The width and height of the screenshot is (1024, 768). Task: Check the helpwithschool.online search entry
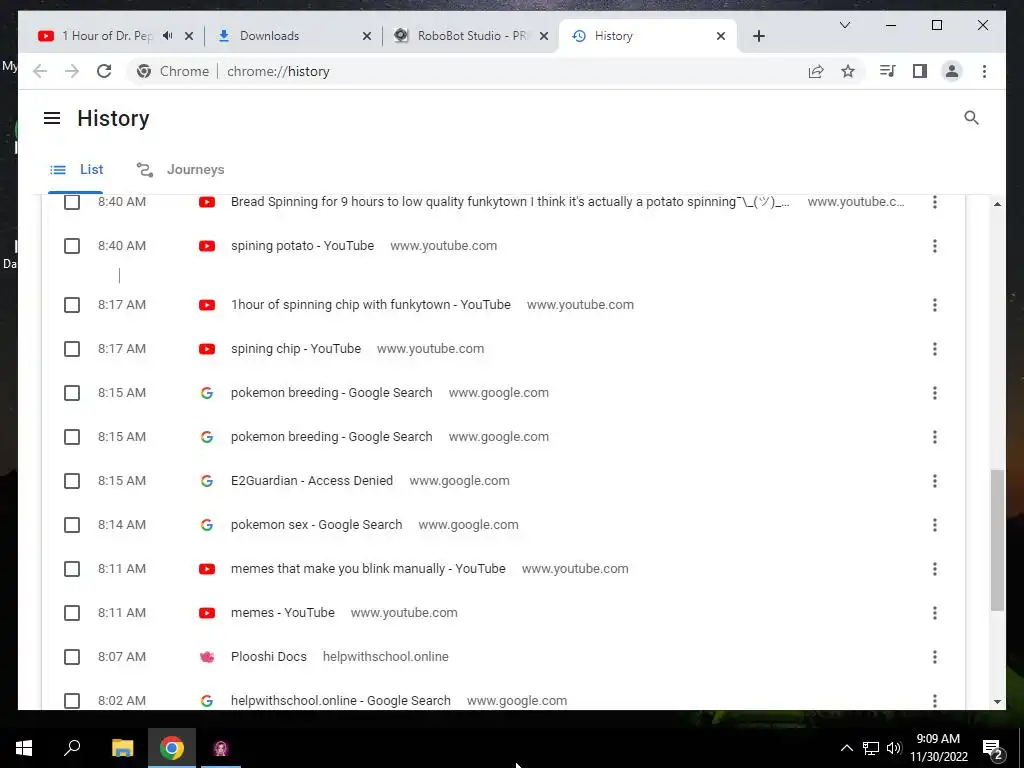pyautogui.click(x=72, y=701)
